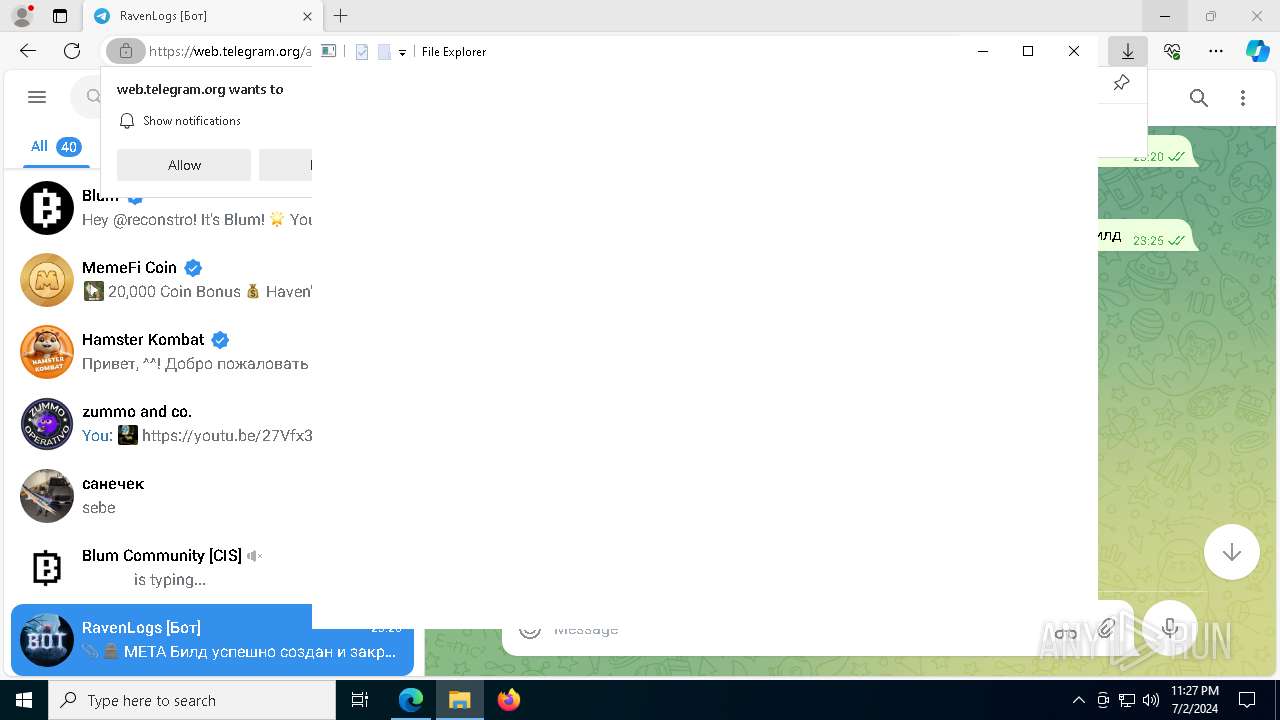Viewport: 1280px width, 720px height.
Task: Open Edge tab actions menu
Action: (x=60, y=16)
